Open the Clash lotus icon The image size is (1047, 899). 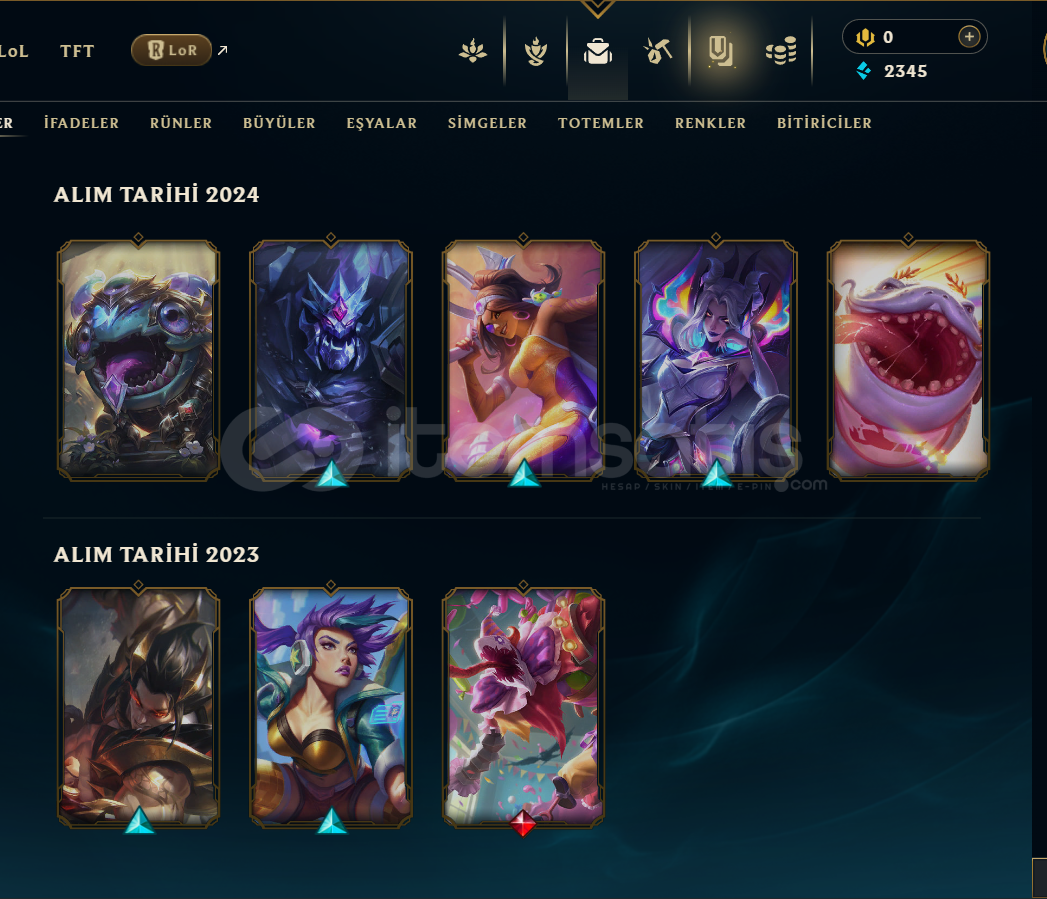pos(473,51)
